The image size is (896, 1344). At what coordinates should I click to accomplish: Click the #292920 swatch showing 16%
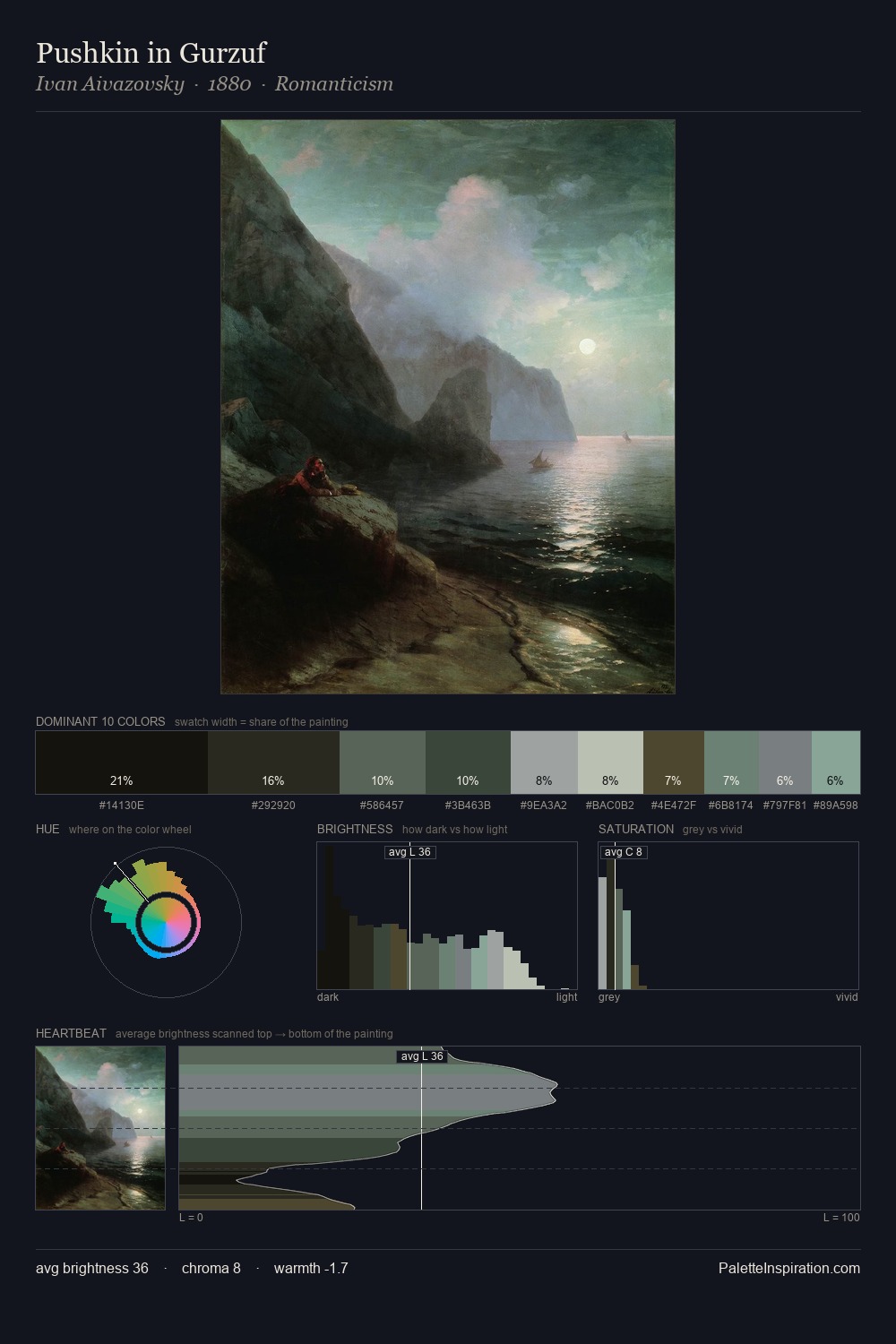point(273,762)
